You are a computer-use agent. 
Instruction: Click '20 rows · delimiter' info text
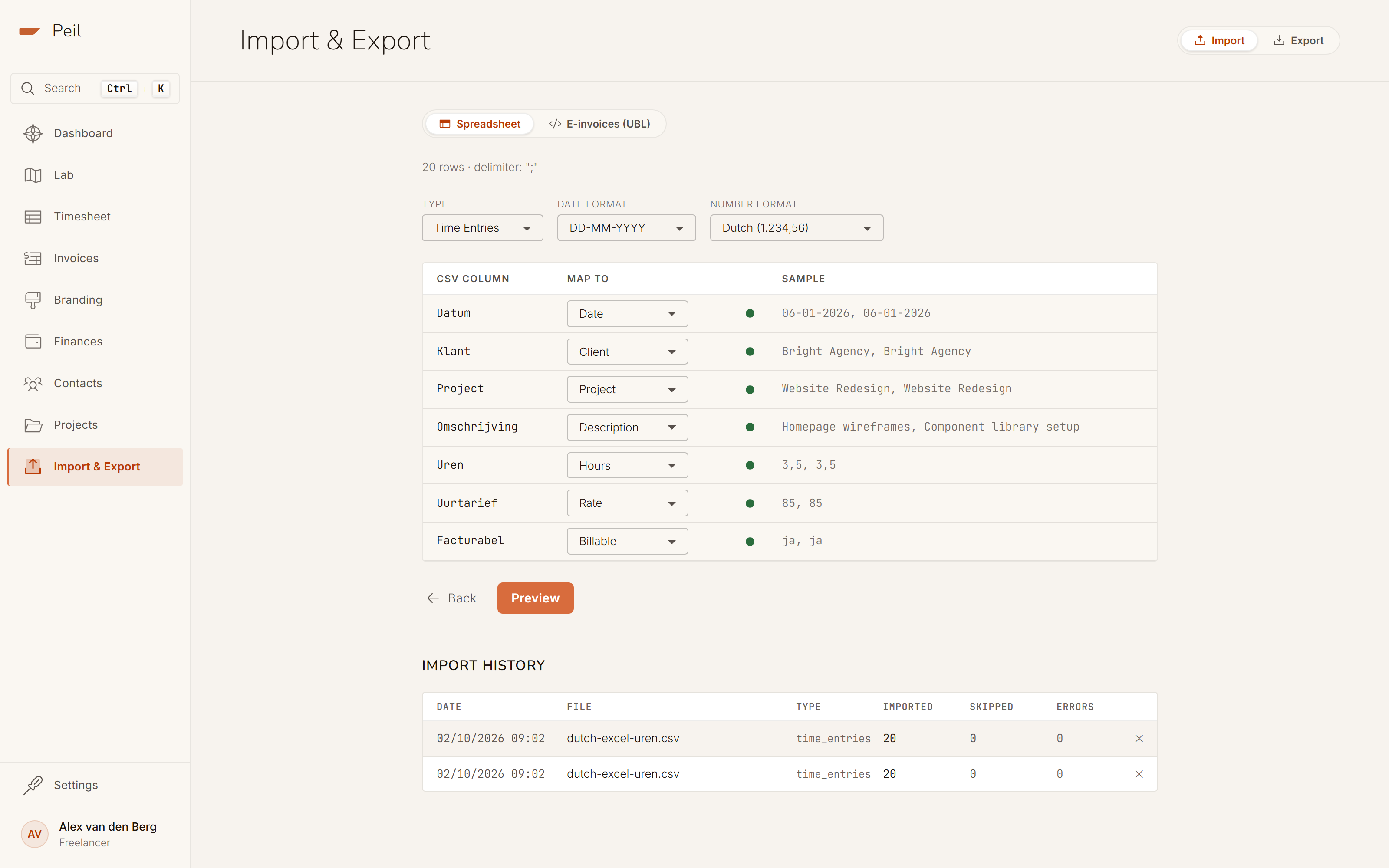[480, 167]
